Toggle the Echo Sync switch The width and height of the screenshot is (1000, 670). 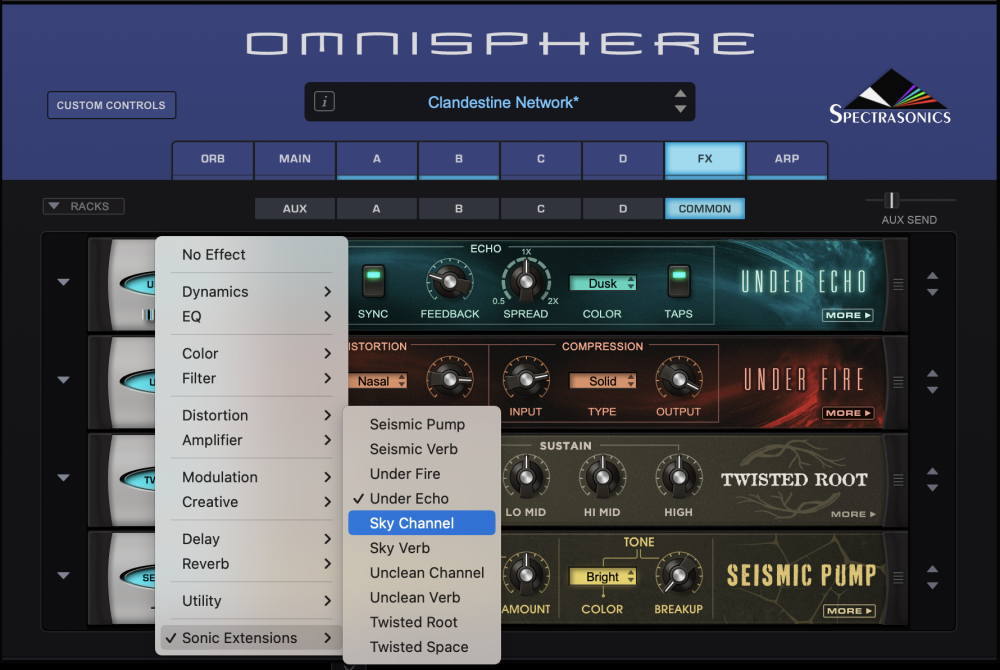[x=373, y=281]
